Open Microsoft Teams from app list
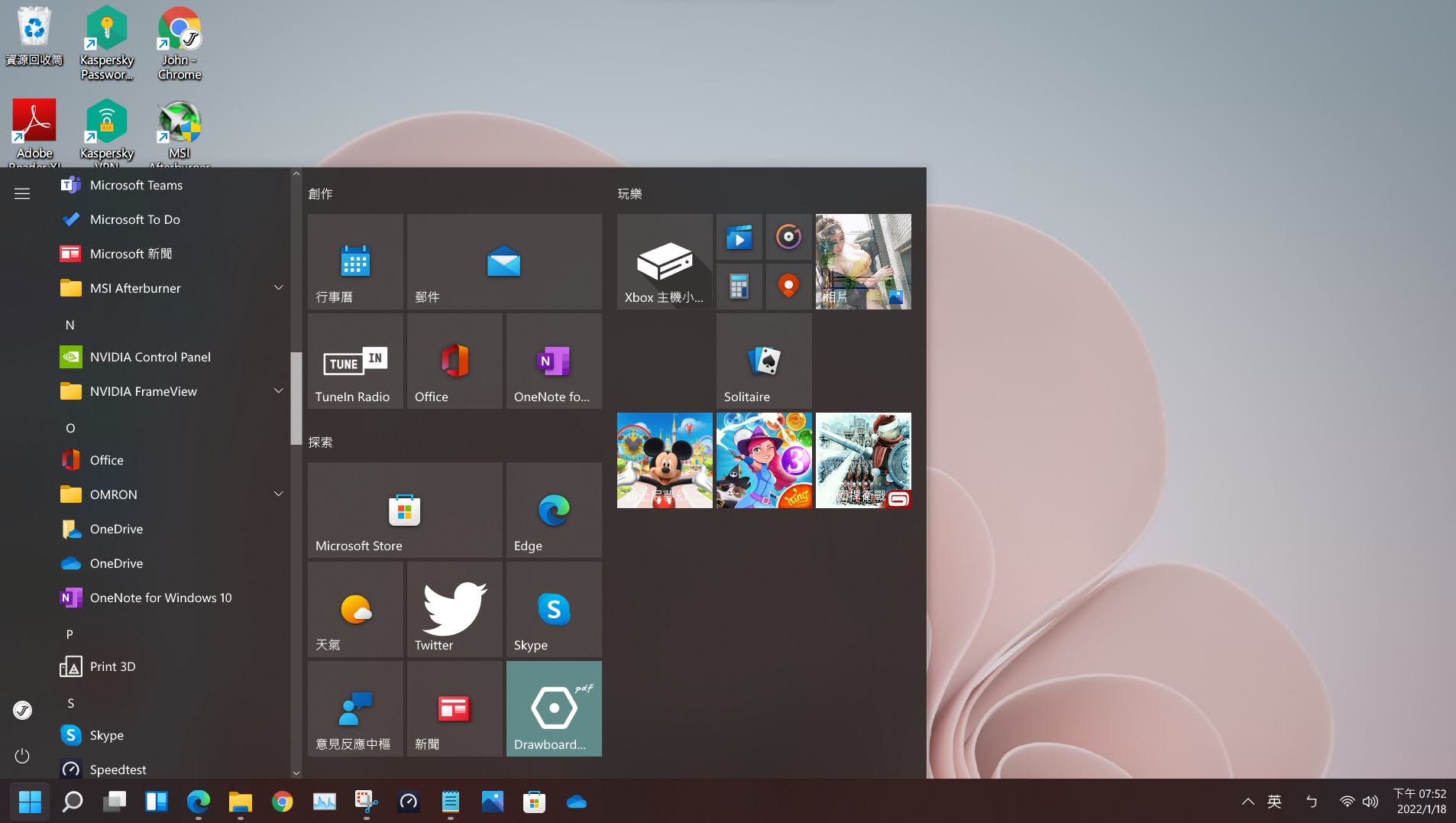 pos(172,185)
